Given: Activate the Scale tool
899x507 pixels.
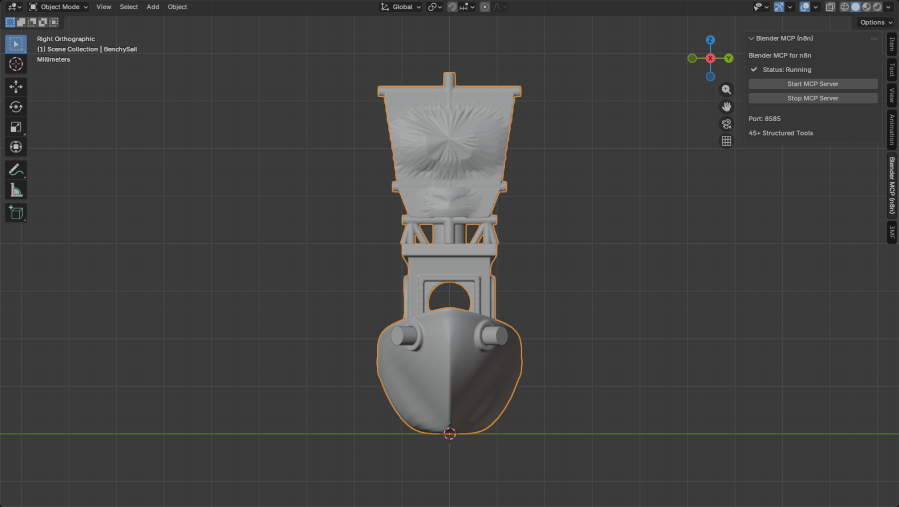Looking at the screenshot, I should tap(15, 127).
